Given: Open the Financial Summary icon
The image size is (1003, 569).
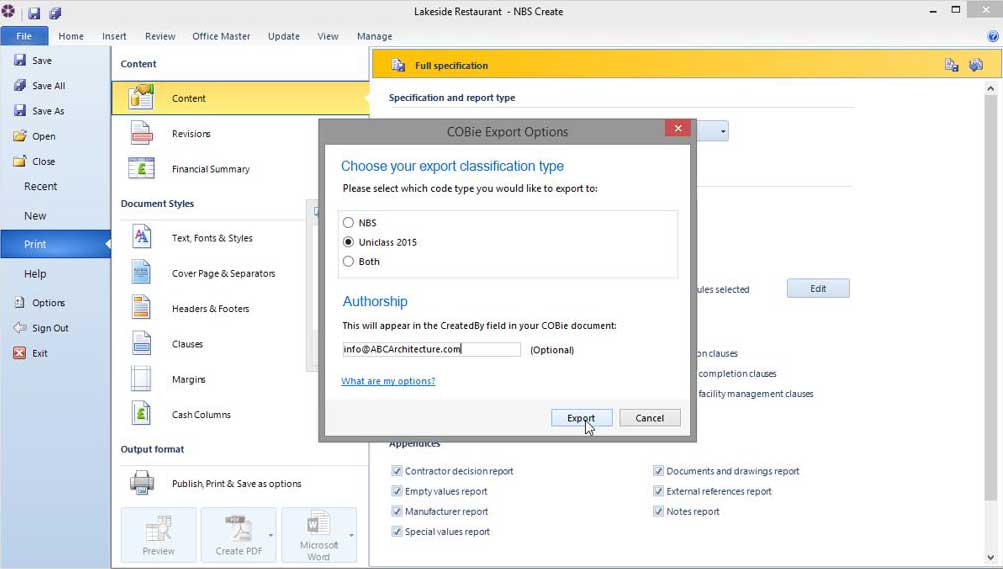Looking at the screenshot, I should [141, 169].
